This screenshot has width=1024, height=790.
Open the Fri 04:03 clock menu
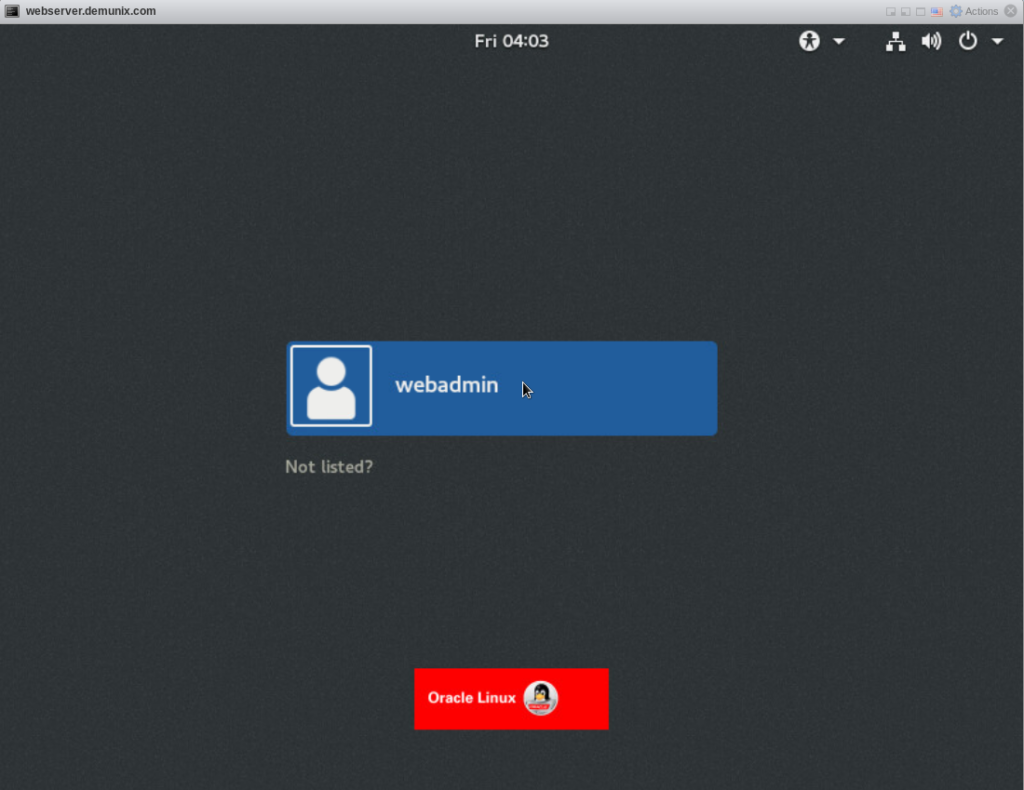coord(511,41)
